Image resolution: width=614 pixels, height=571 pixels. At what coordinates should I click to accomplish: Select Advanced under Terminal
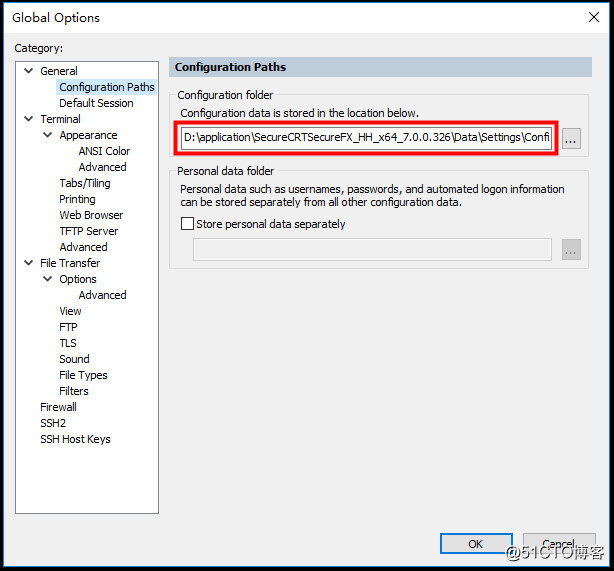pyautogui.click(x=83, y=247)
